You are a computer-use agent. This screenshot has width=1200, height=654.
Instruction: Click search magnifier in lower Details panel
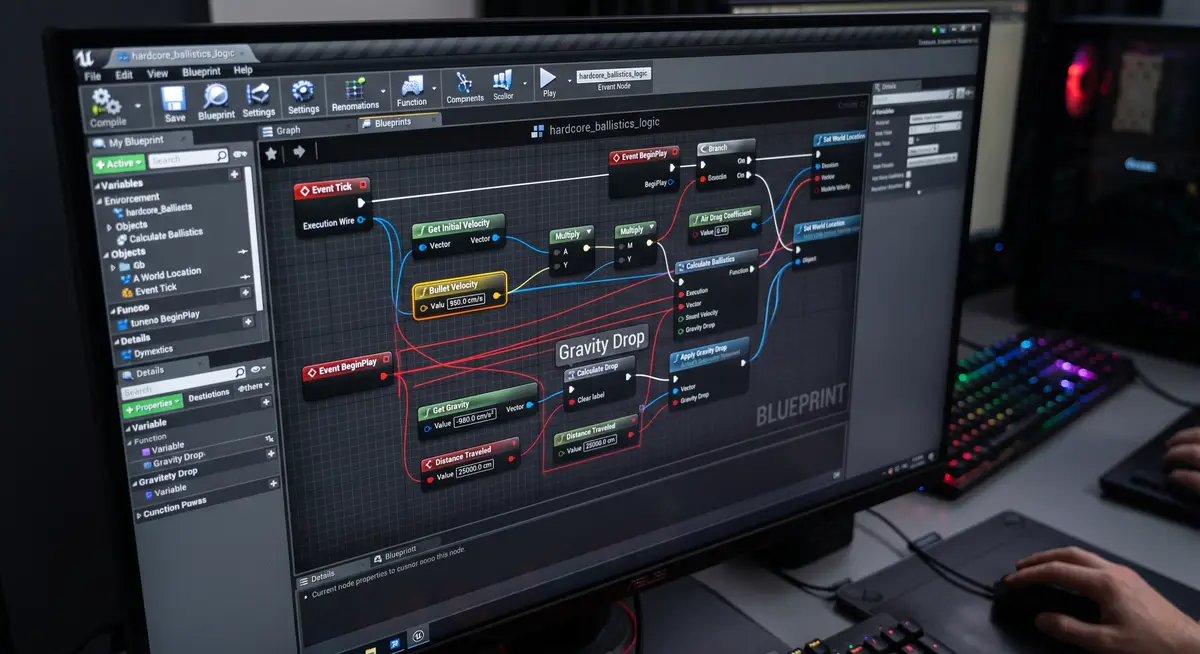(x=239, y=373)
